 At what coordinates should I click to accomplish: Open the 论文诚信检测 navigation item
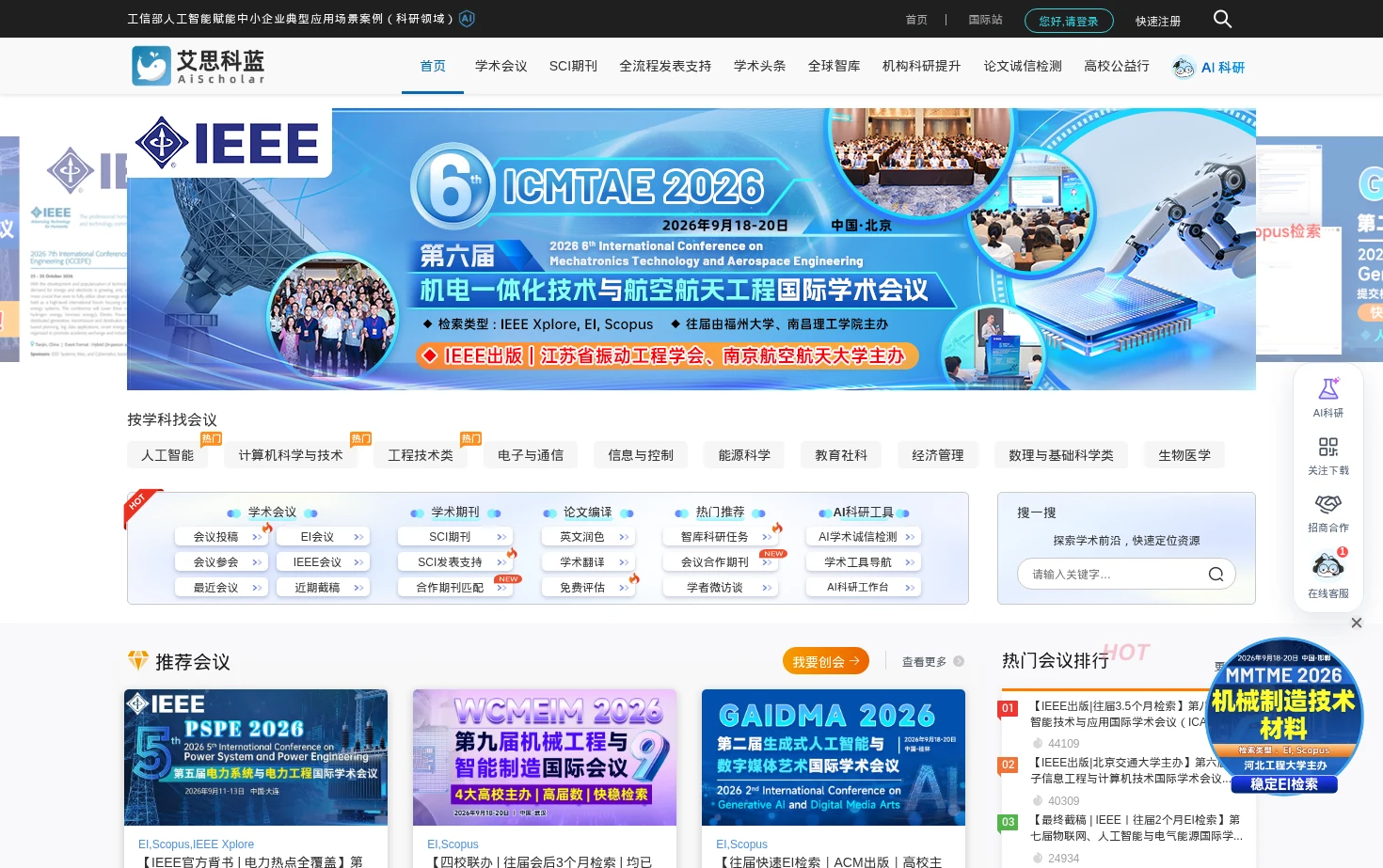[x=1023, y=66]
